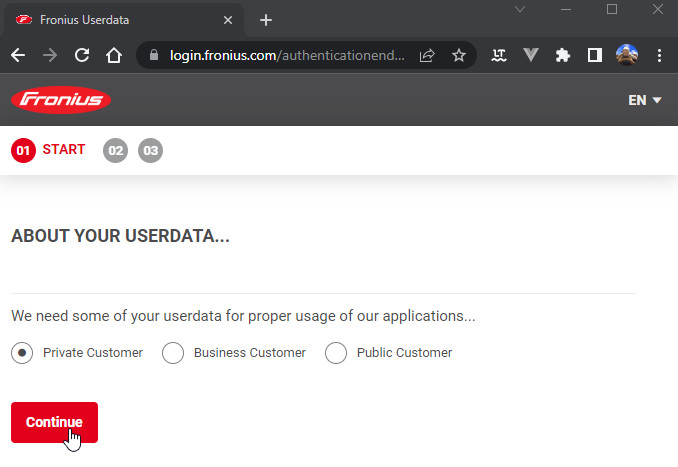Bookmark this page with star icon
Image resolution: width=678 pixels, height=467 pixels.
459,56
